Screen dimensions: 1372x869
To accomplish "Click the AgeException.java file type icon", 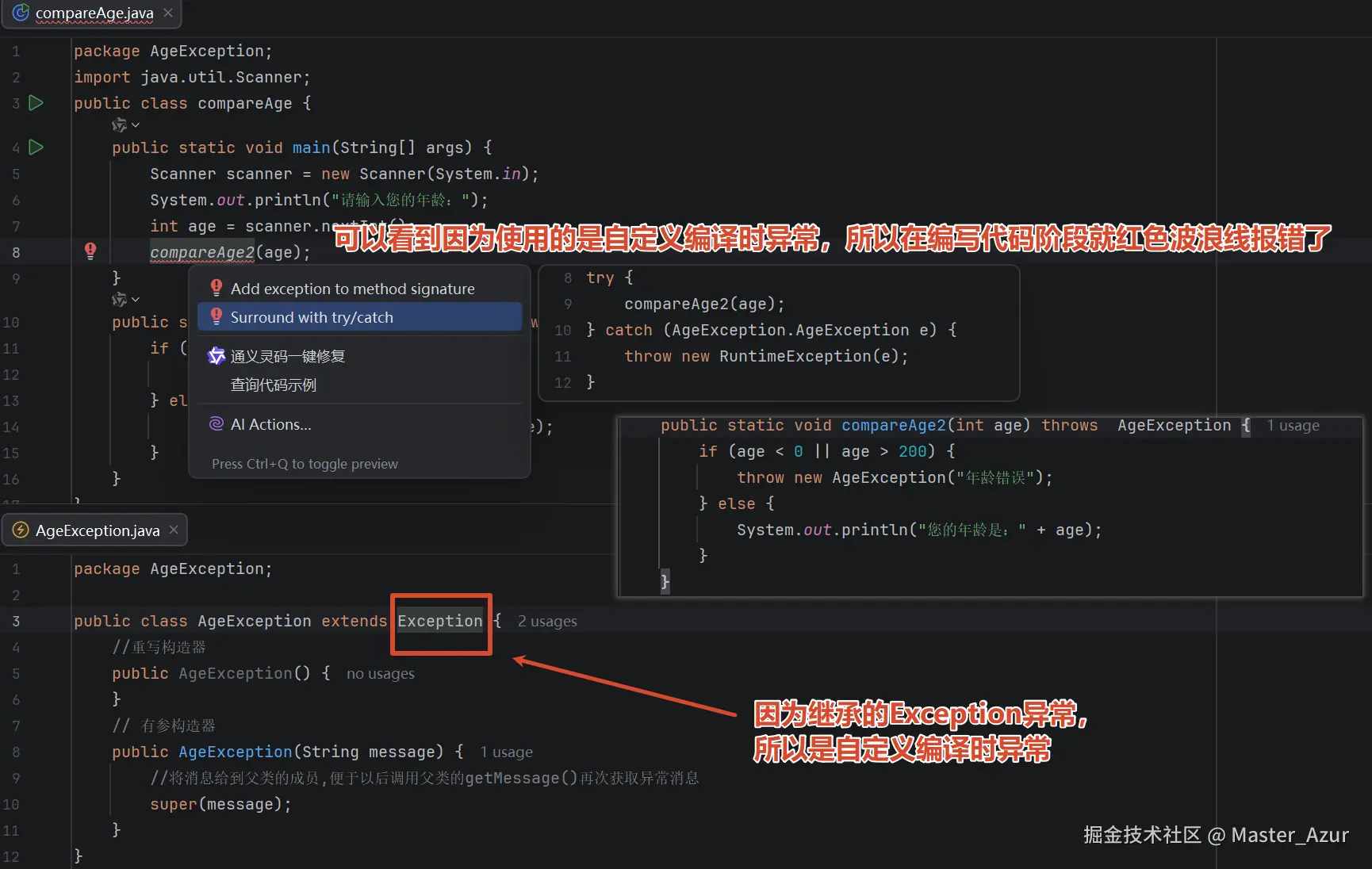I will (21, 530).
